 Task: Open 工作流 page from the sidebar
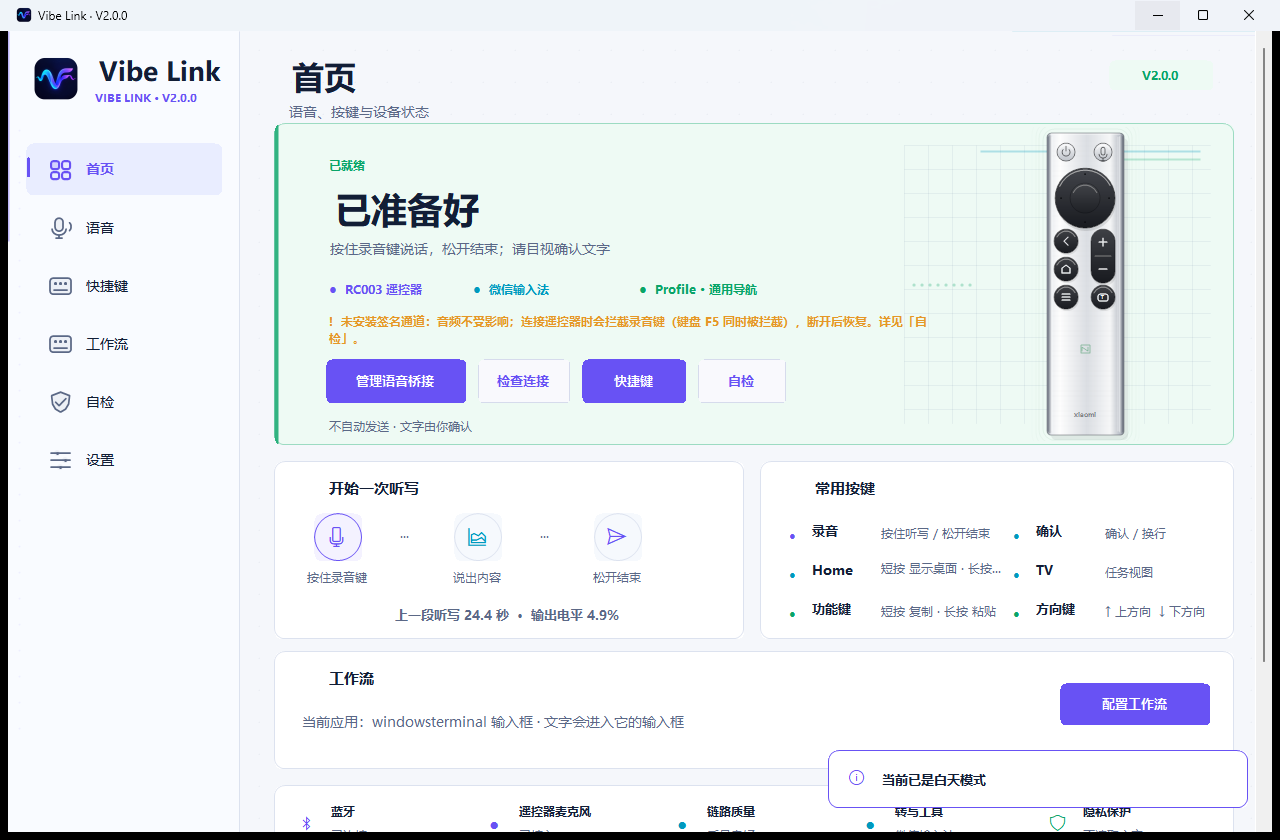(x=124, y=344)
